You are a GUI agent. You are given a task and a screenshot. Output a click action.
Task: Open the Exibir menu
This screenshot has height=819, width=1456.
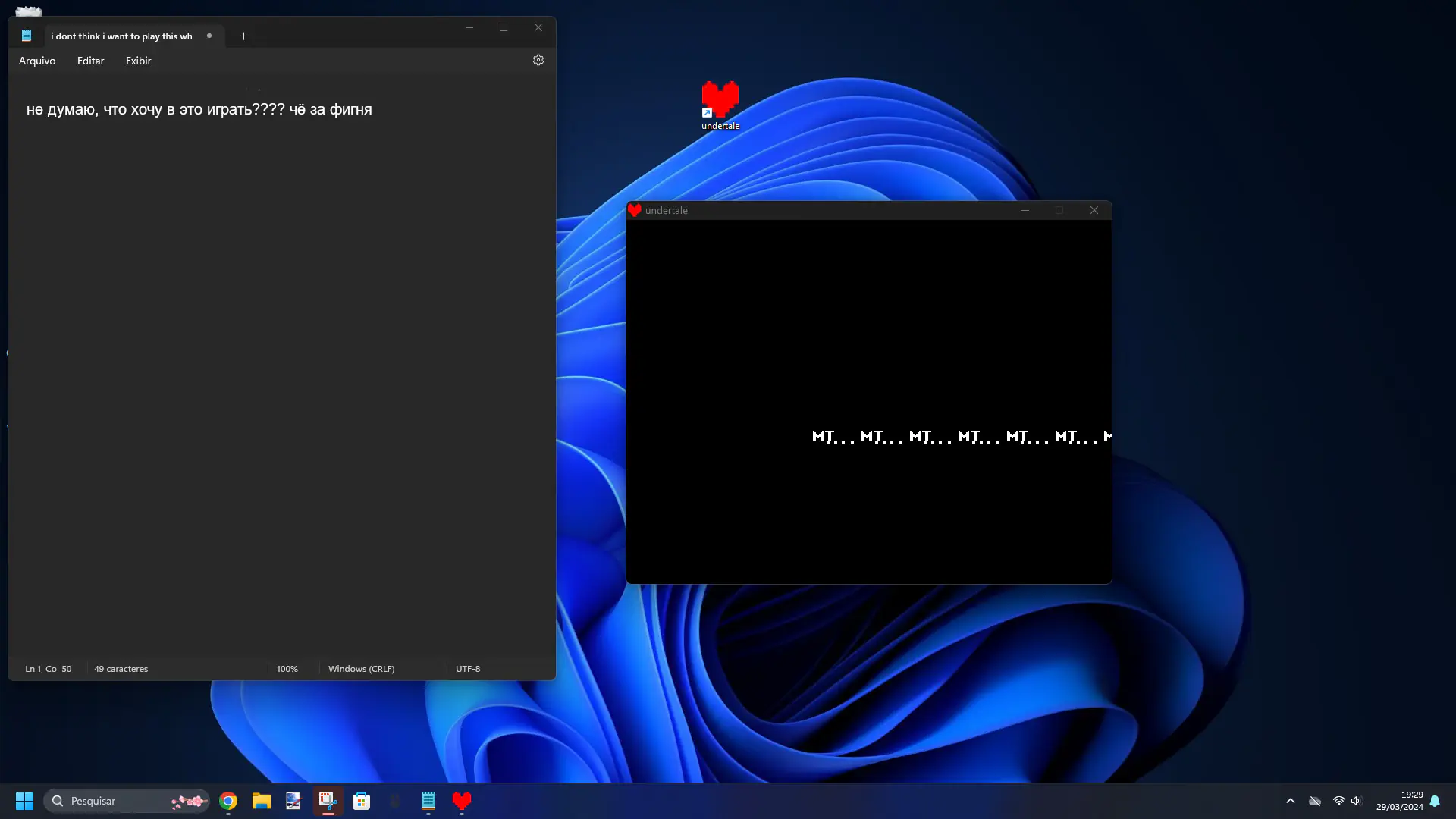[138, 61]
